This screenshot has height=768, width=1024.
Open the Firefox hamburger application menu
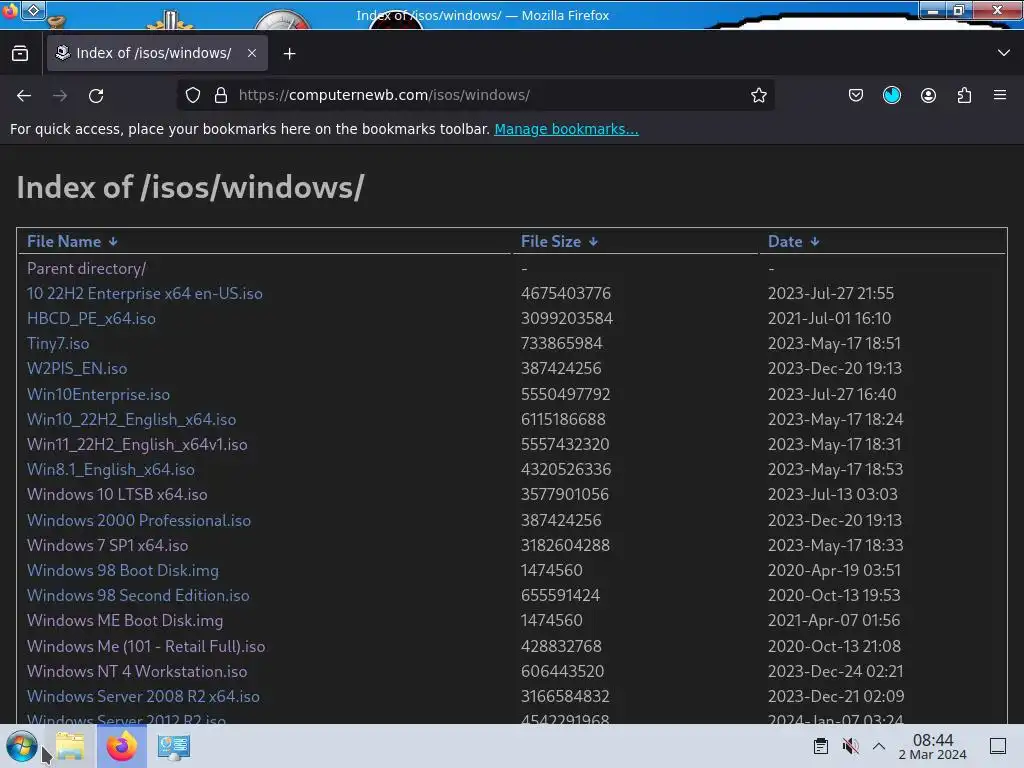1000,95
